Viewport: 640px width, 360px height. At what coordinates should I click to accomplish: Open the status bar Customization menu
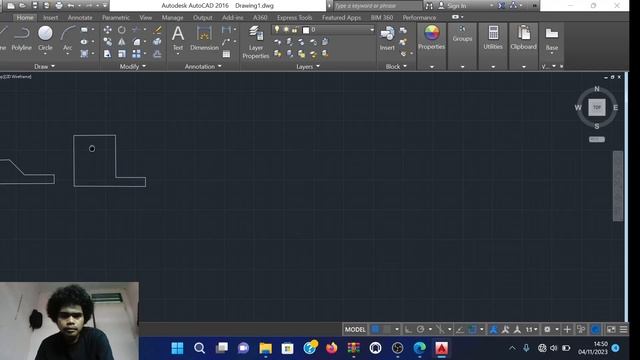[624, 329]
